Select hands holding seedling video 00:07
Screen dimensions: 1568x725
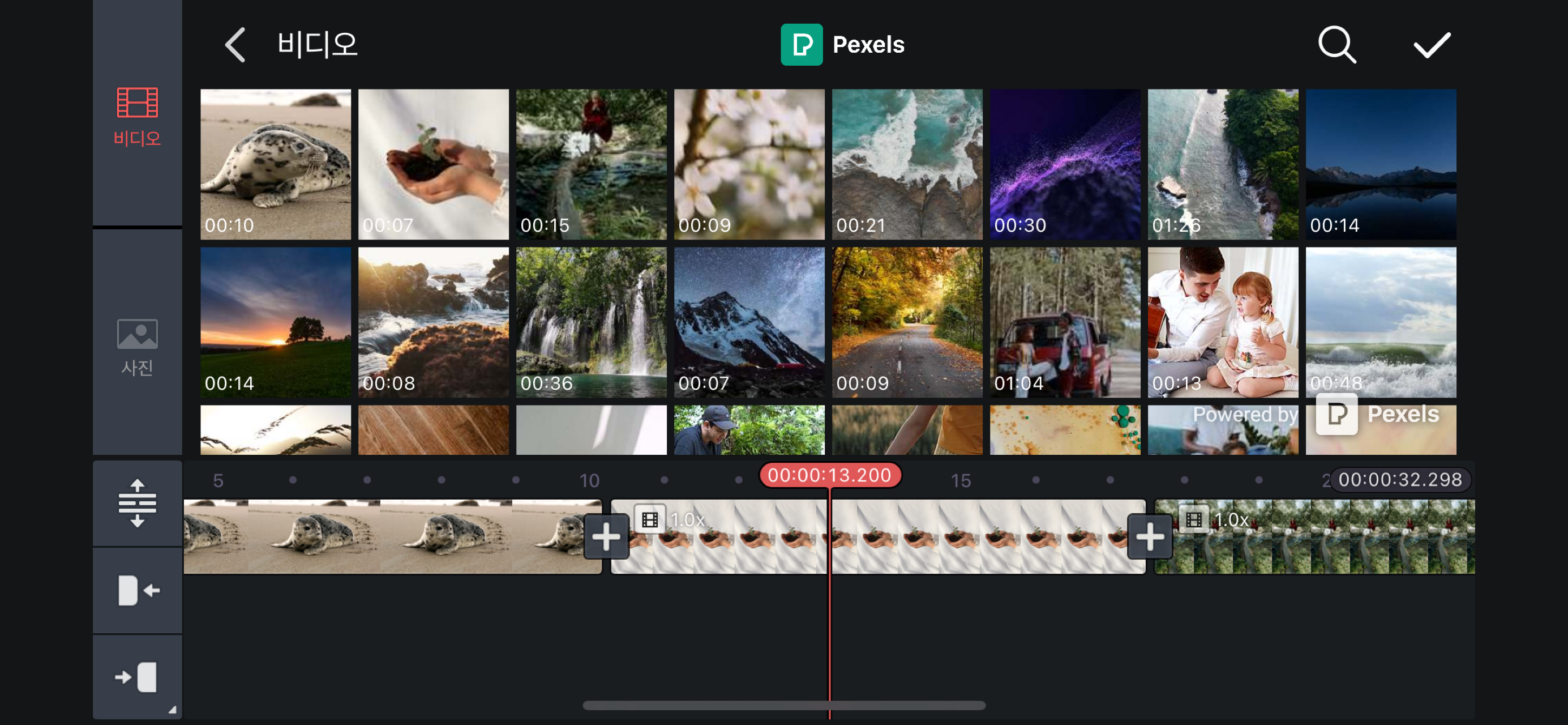coord(434,164)
